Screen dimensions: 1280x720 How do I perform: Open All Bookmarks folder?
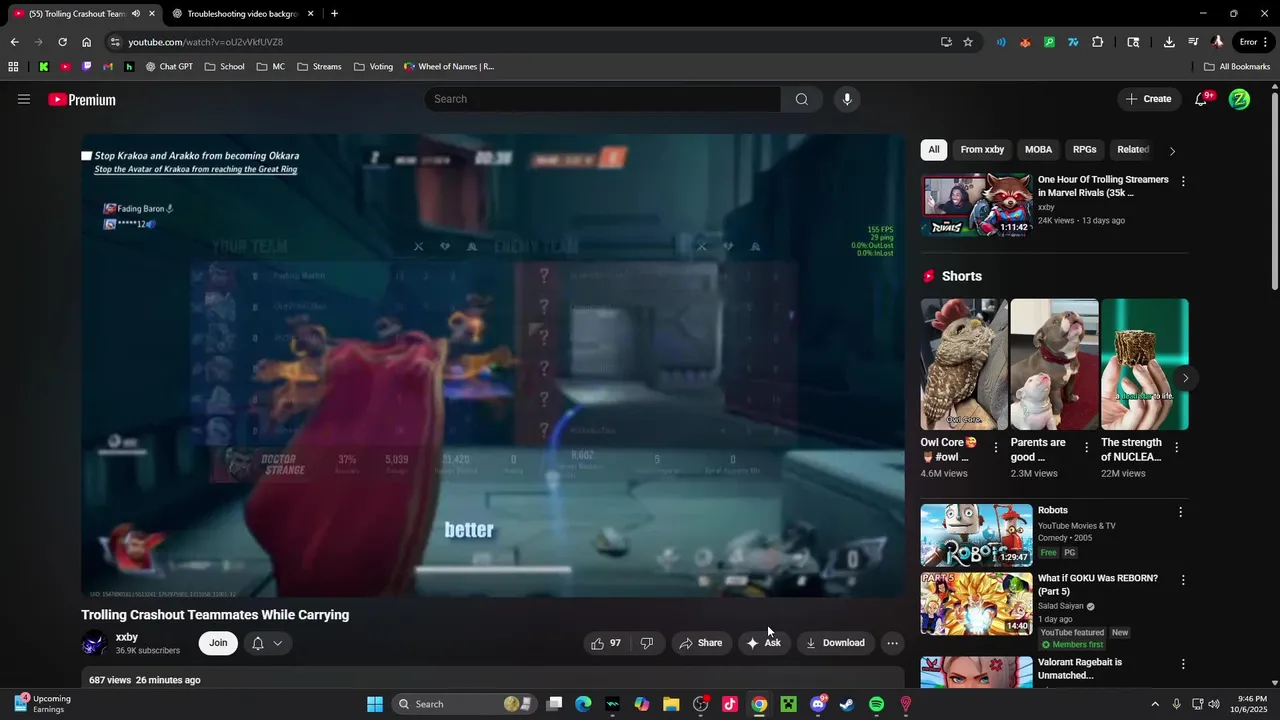[x=1237, y=67]
